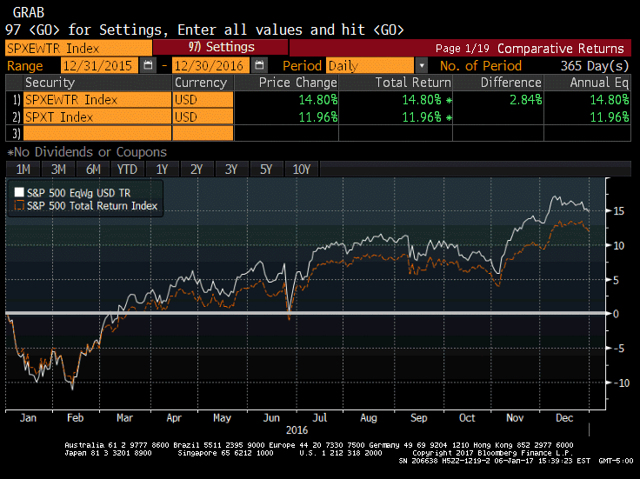Select security row 2 SPXT Index field
The height and width of the screenshot is (479, 640).
pos(97,117)
